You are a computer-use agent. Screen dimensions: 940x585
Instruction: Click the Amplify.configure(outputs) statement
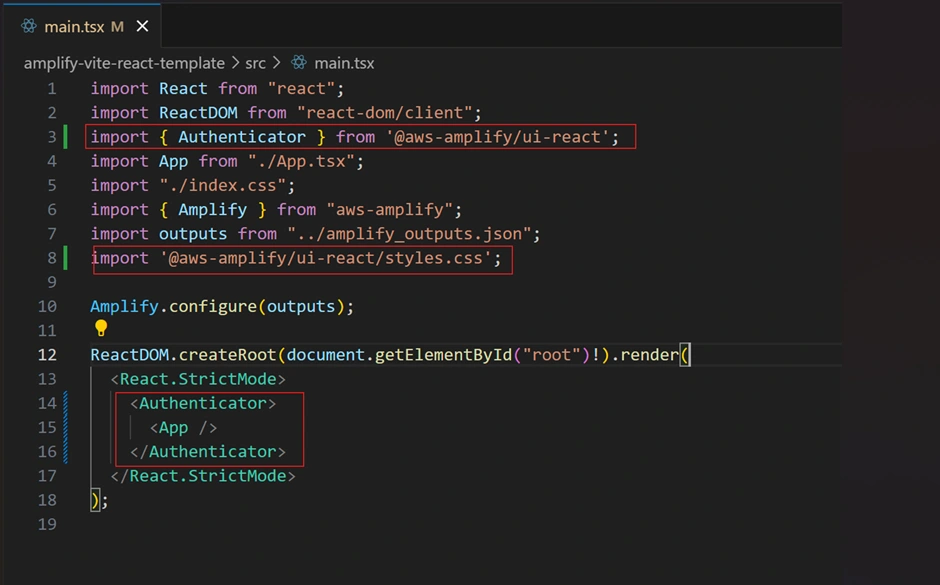pyautogui.click(x=222, y=306)
